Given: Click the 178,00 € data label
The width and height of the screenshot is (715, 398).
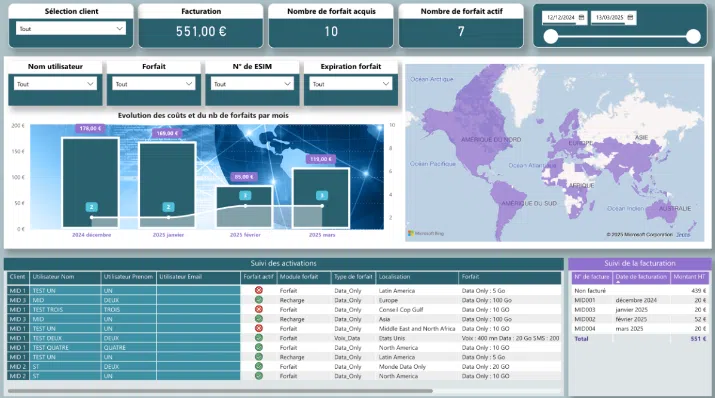Looking at the screenshot, I should [90, 129].
